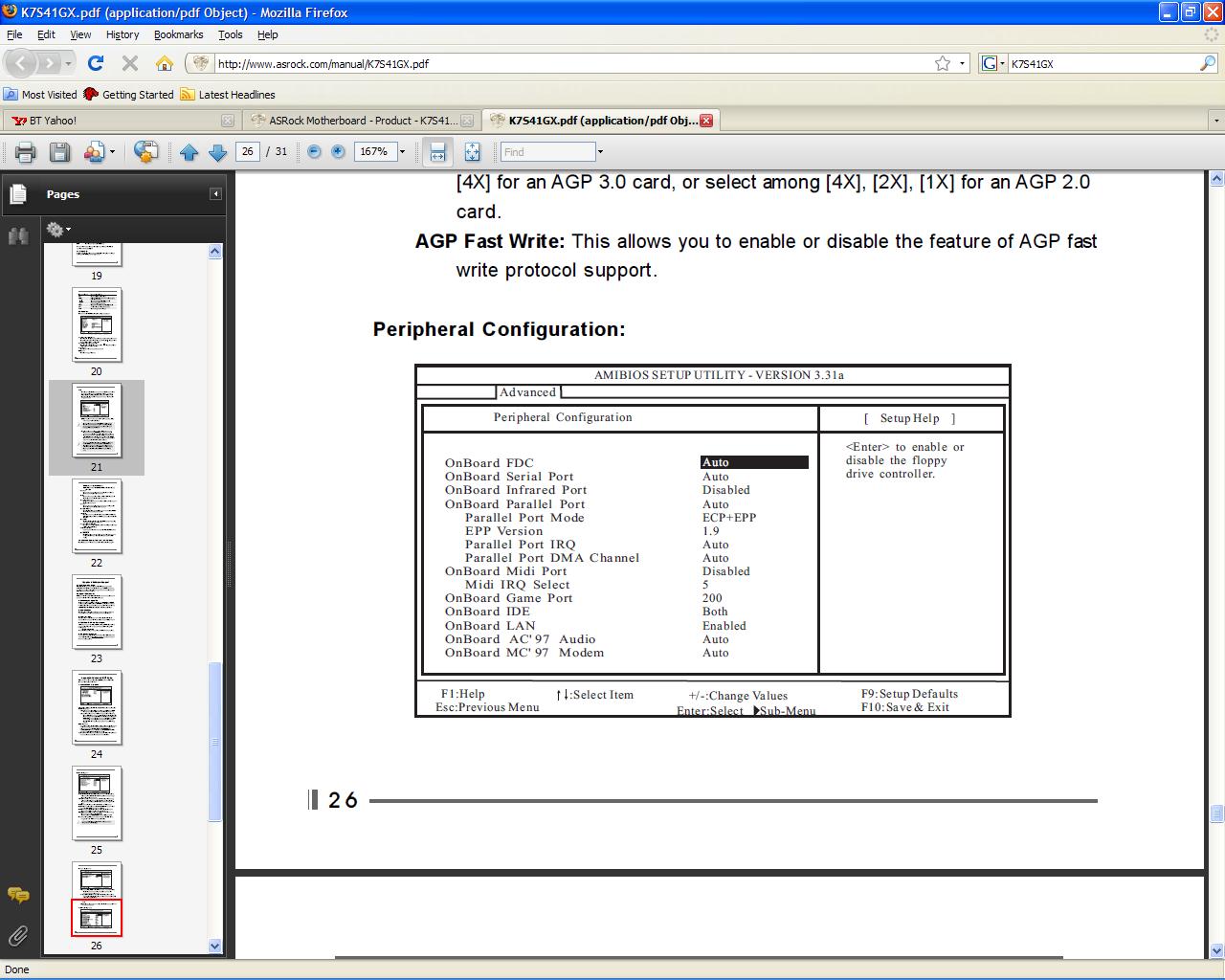1225x980 pixels.
Task: Select page 20 thumbnail
Action: [97, 324]
